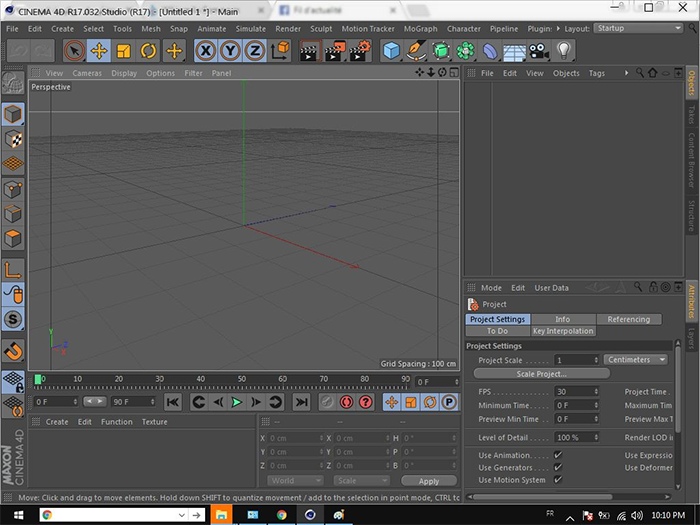Switch to the Referencing tab
The width and height of the screenshot is (700, 525).
point(629,319)
